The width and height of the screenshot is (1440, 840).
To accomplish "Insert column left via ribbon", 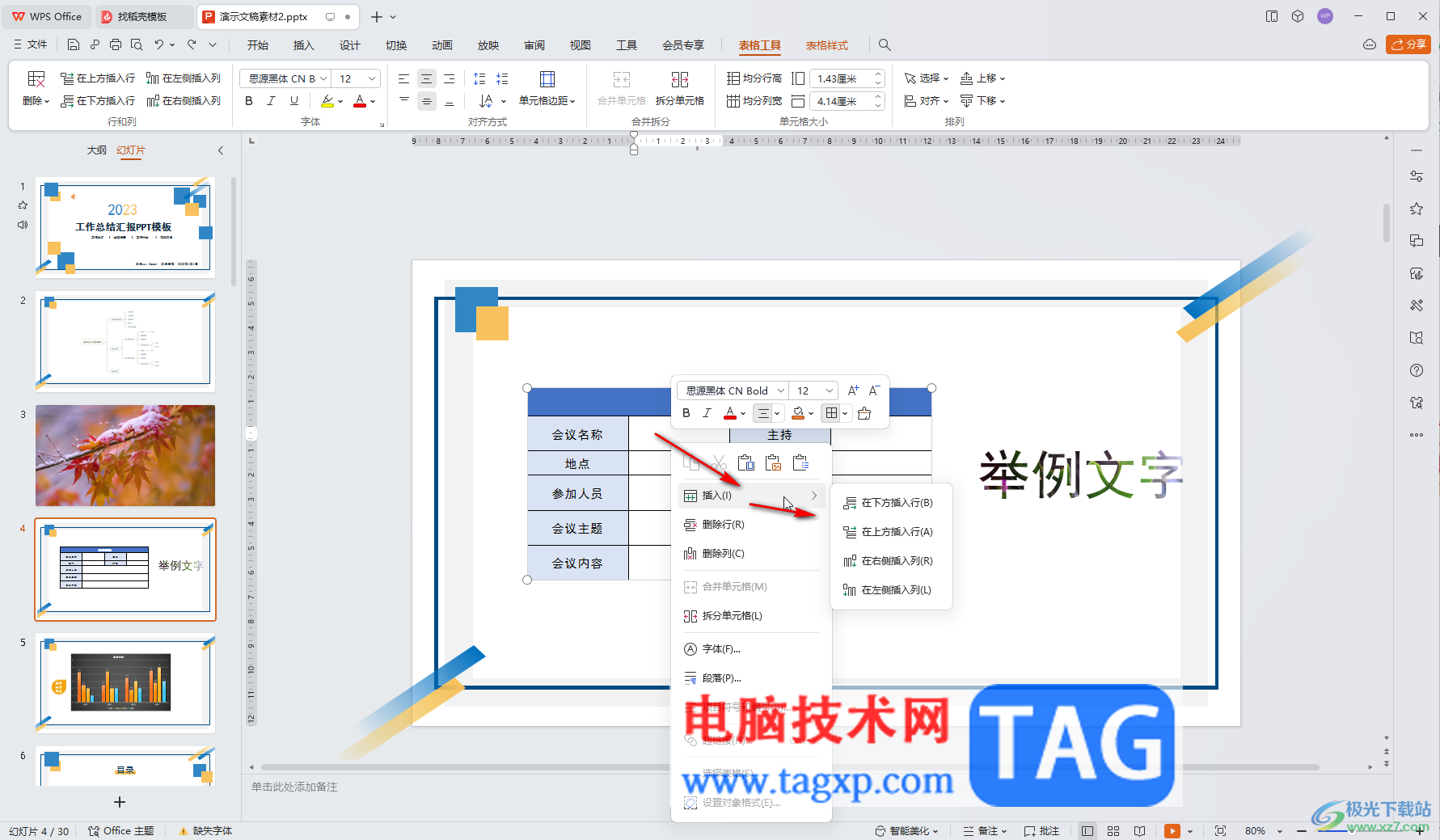I will tap(184, 78).
